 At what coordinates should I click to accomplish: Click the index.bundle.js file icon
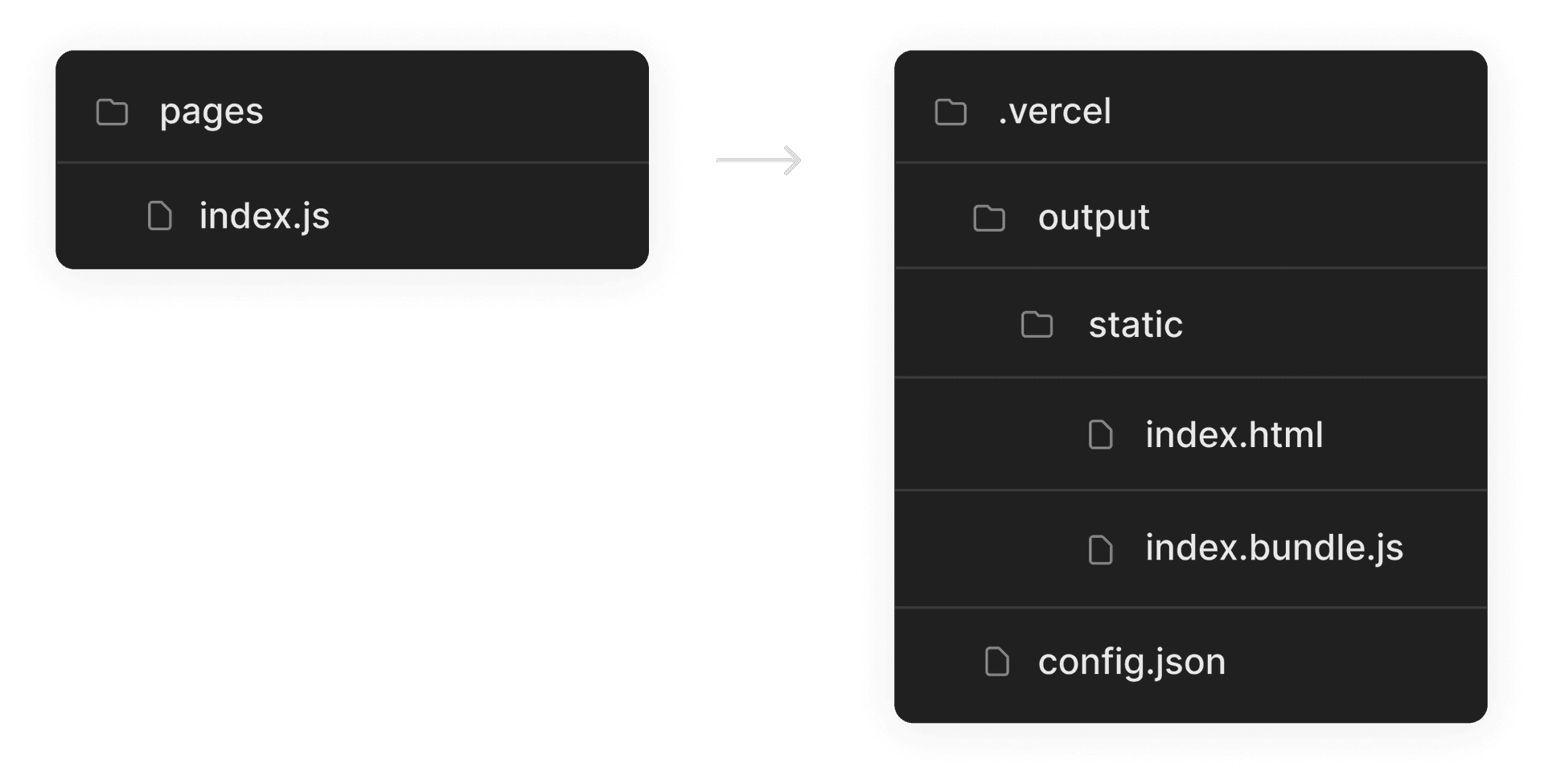pyautogui.click(x=1100, y=550)
